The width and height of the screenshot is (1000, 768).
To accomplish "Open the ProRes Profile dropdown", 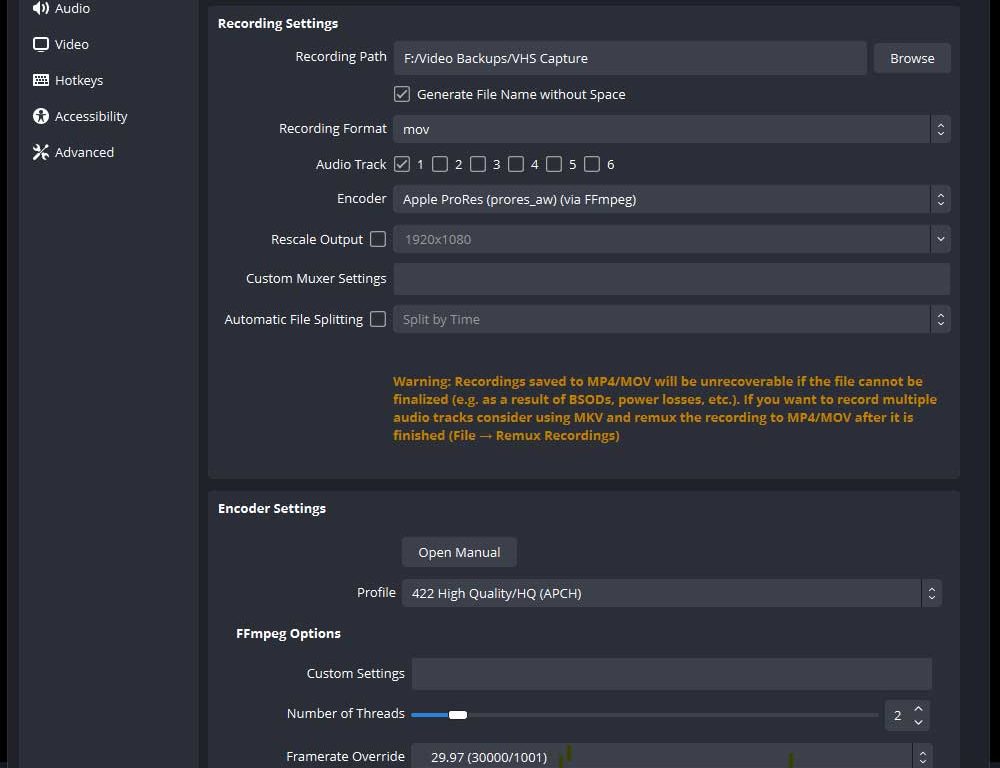I will pyautogui.click(x=670, y=593).
